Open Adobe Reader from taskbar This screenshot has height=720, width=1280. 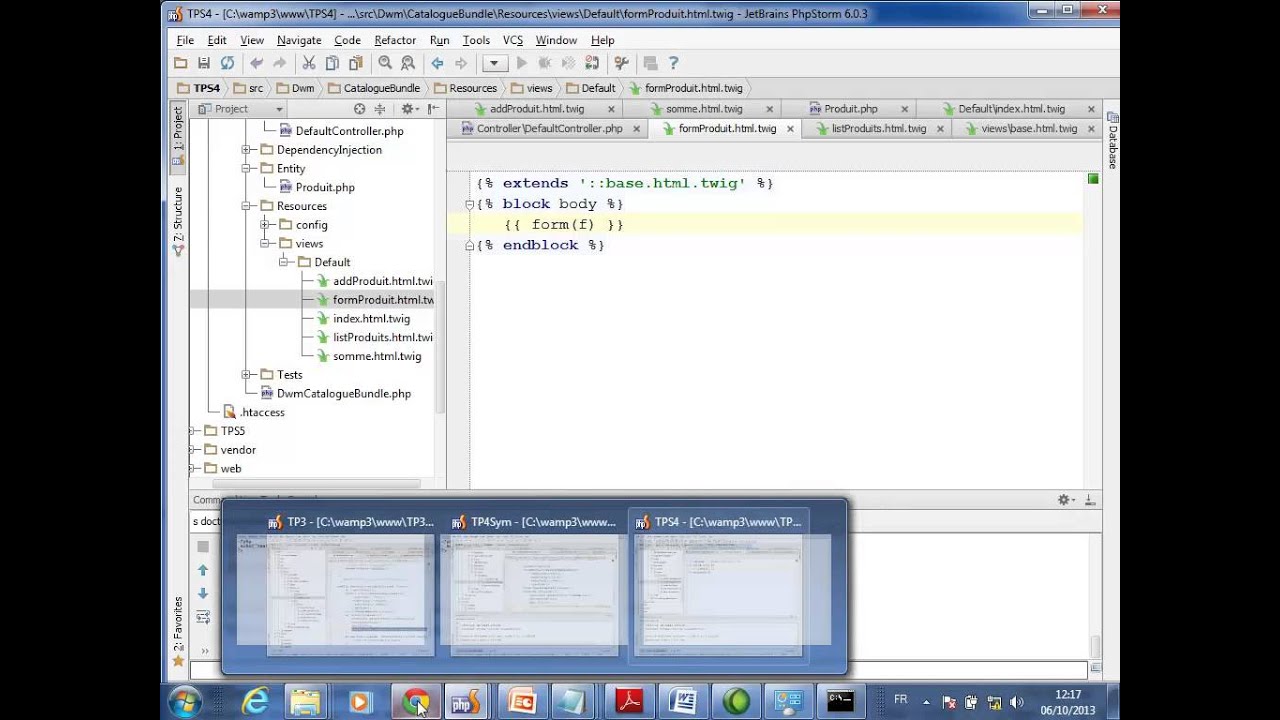[629, 702]
